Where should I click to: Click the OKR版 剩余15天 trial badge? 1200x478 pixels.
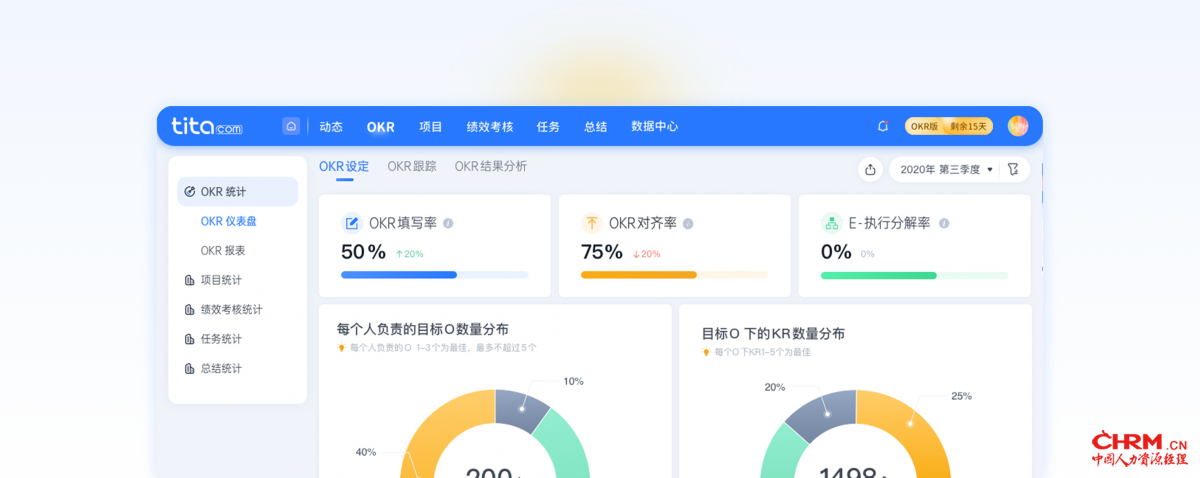[x=950, y=126]
